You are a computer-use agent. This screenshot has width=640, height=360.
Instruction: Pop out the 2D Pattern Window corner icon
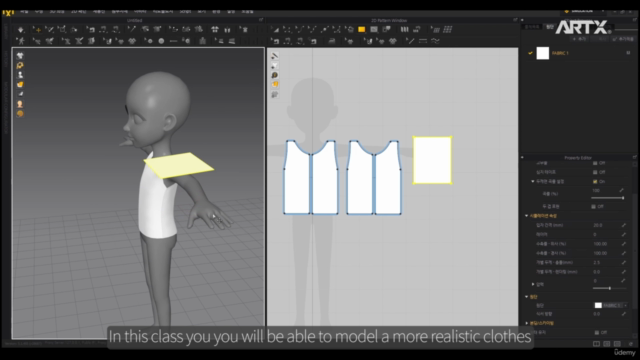pyautogui.click(x=515, y=20)
